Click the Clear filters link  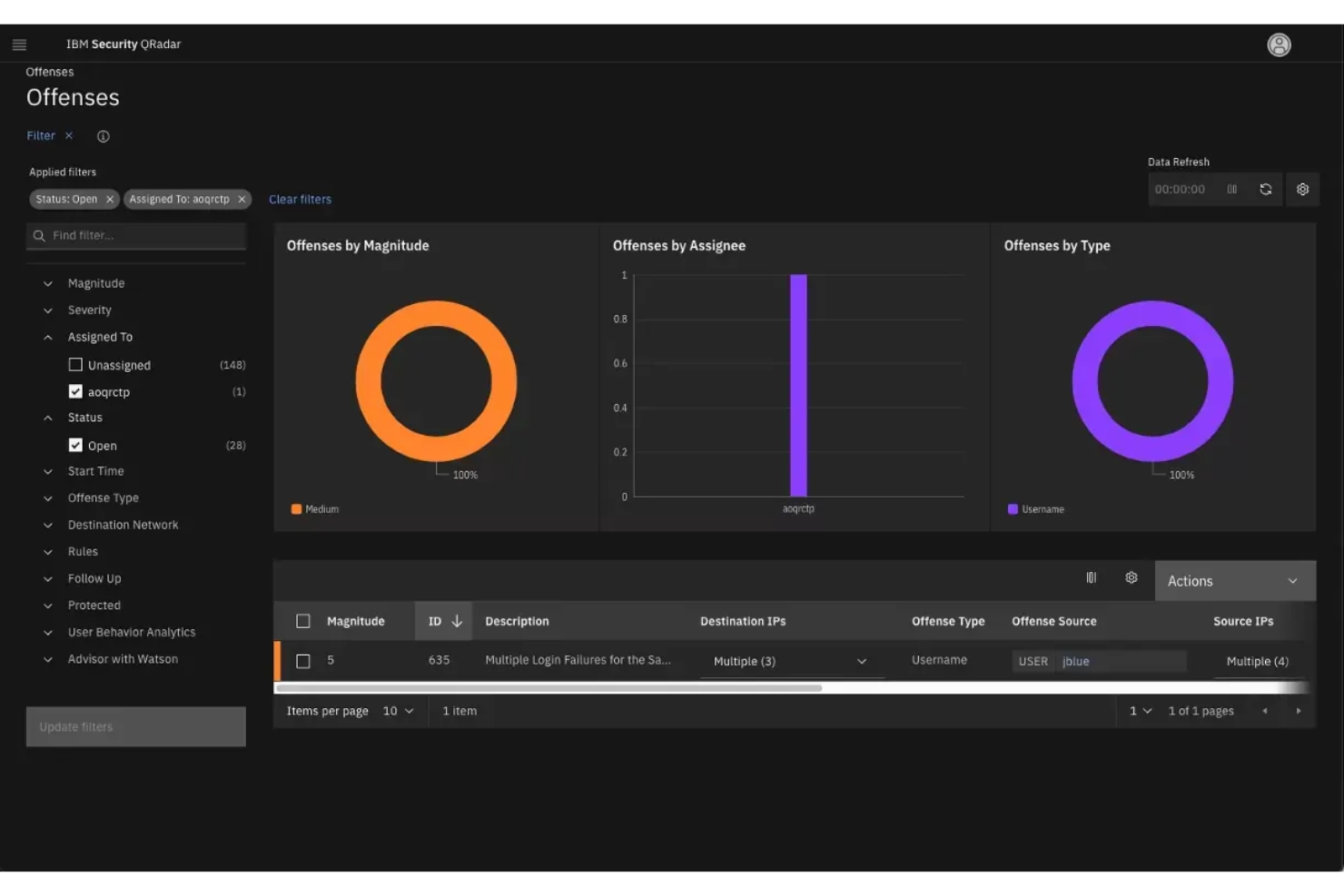point(300,199)
